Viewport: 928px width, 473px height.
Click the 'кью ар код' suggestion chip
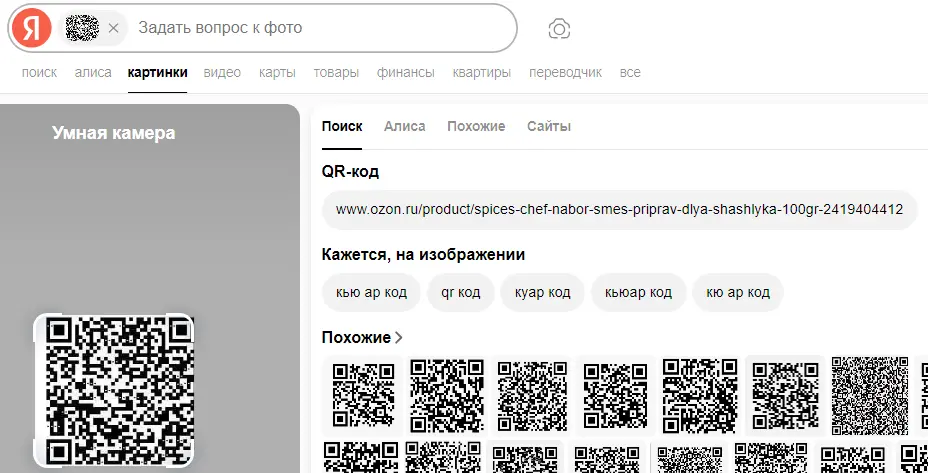[x=371, y=292]
